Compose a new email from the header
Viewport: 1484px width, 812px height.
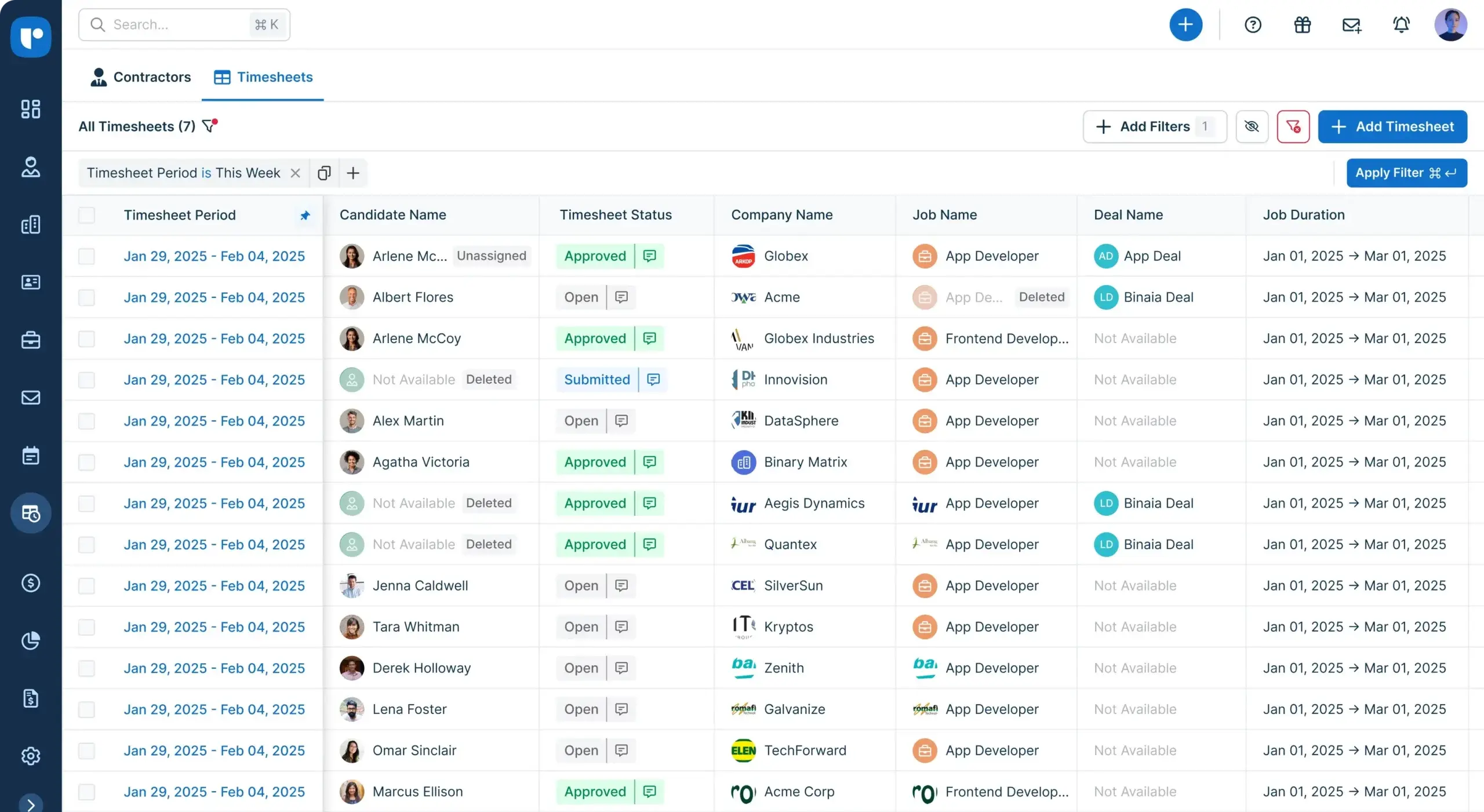tap(1352, 25)
